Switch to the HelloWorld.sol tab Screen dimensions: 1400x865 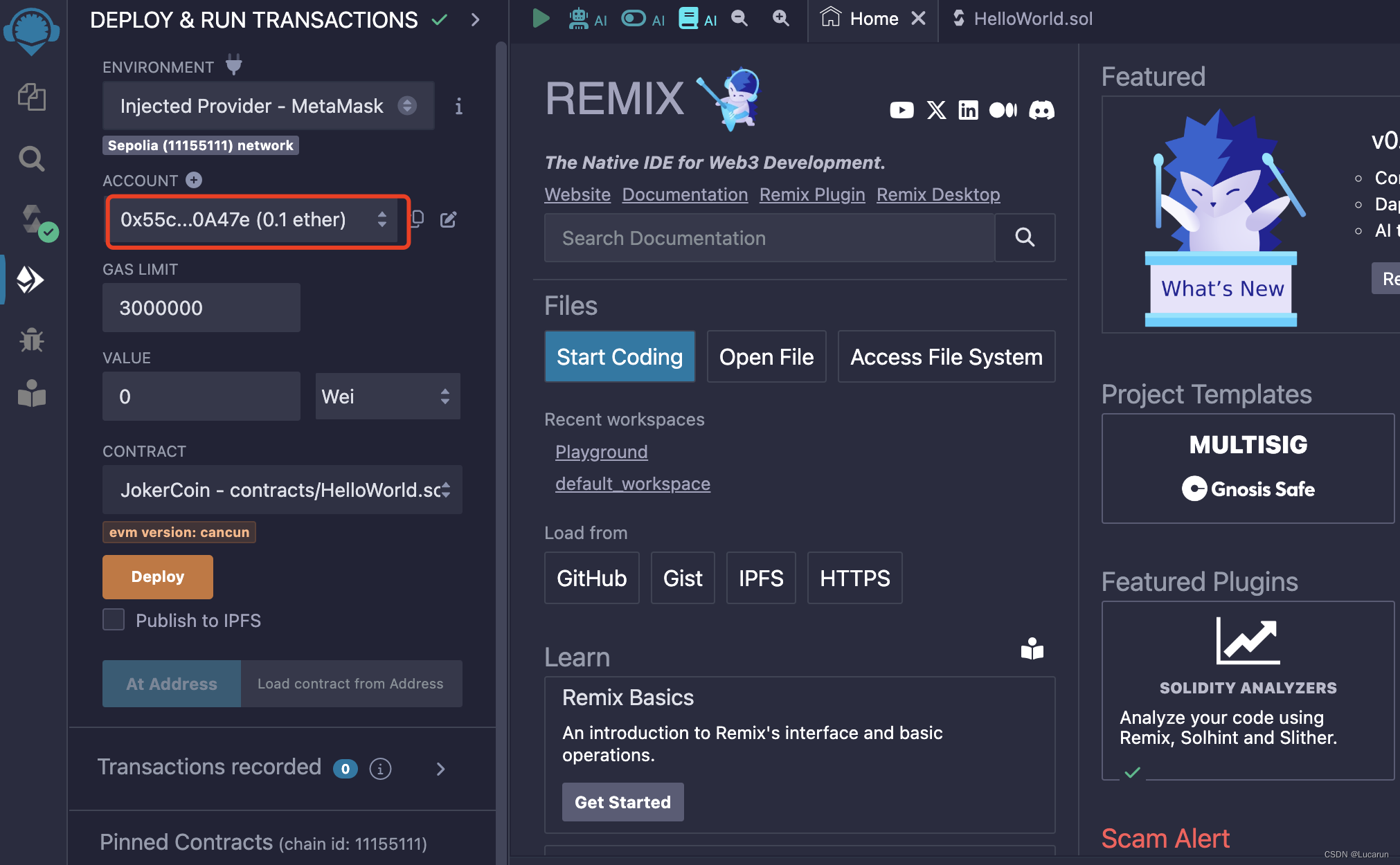click(x=1022, y=19)
